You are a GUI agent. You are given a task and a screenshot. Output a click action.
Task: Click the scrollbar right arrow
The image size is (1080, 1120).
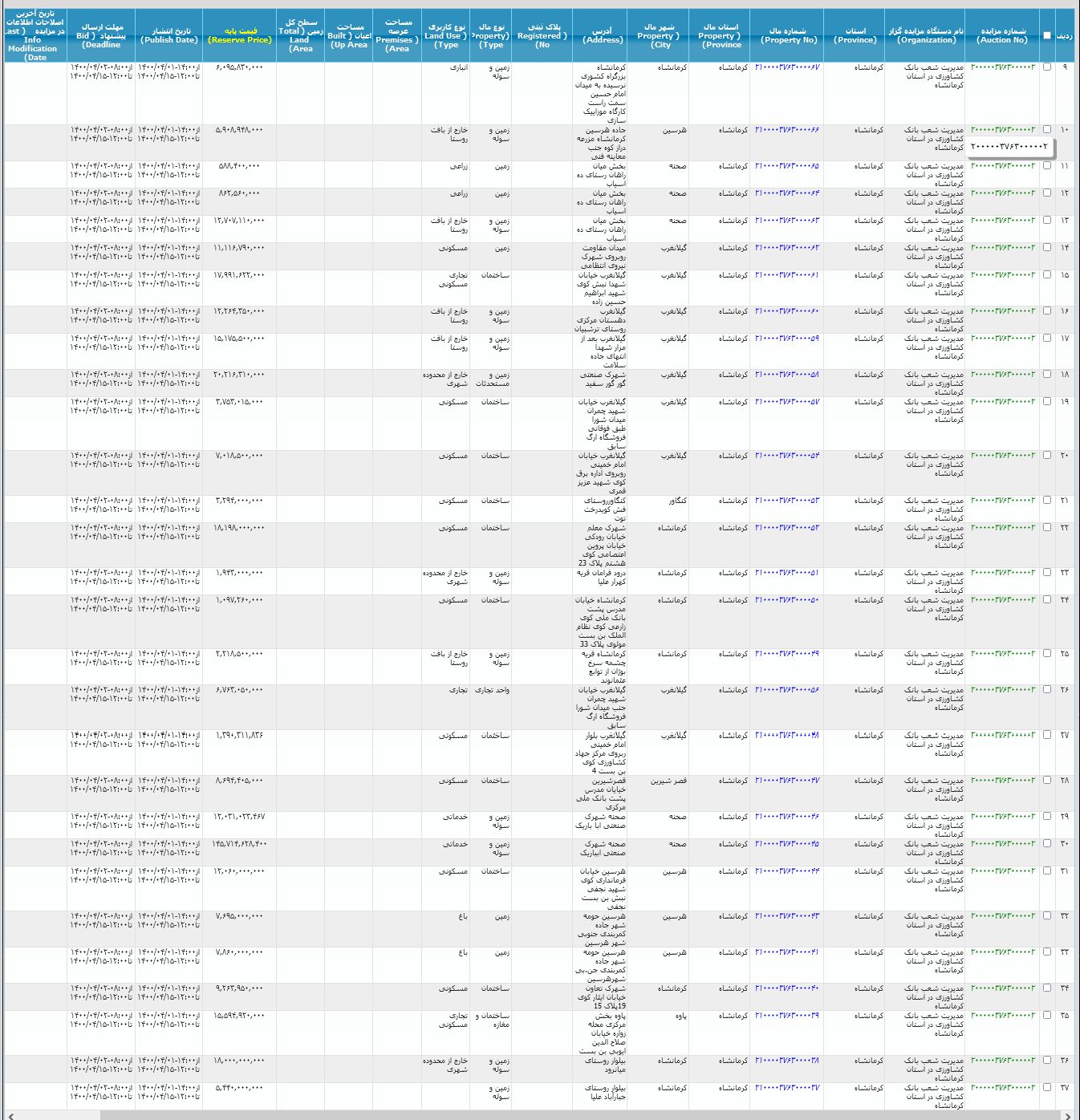coord(1066,1115)
